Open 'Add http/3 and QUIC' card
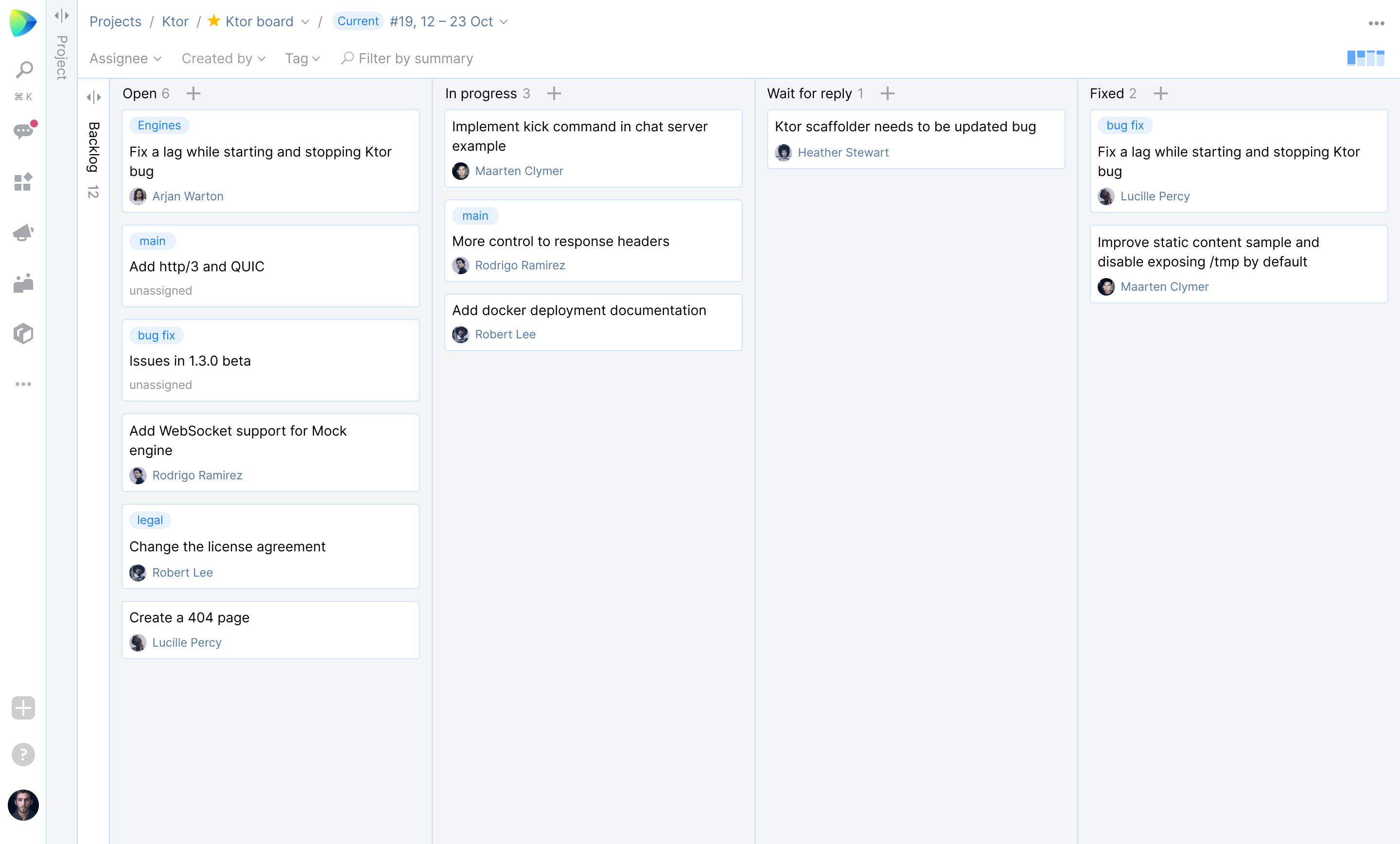1400x844 pixels. (270, 266)
